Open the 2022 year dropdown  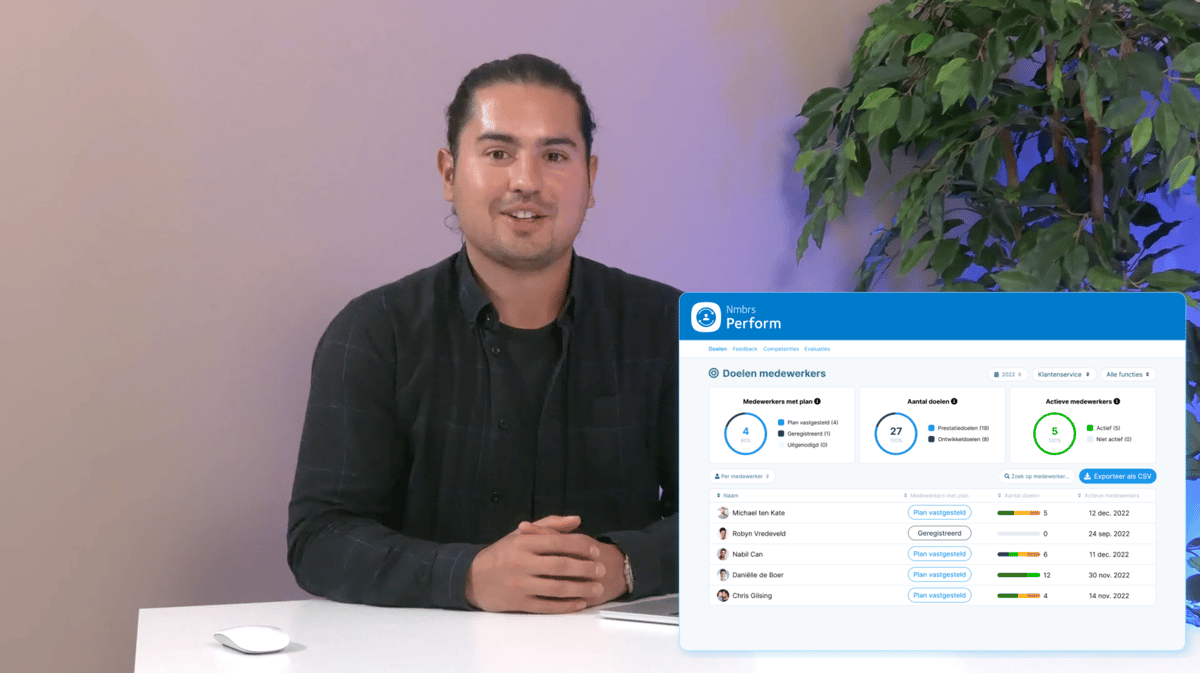[x=1008, y=374]
